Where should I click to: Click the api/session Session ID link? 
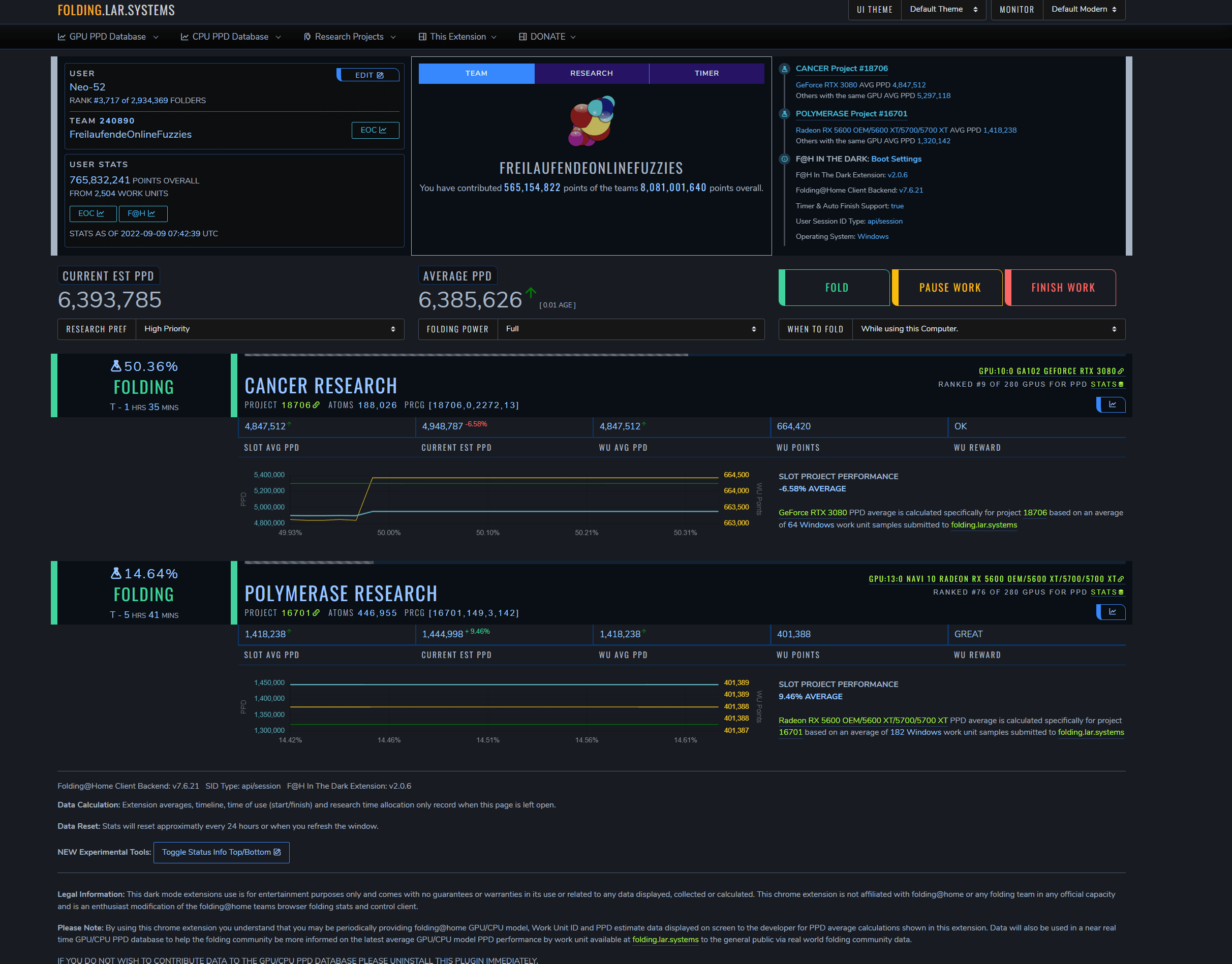pos(884,221)
